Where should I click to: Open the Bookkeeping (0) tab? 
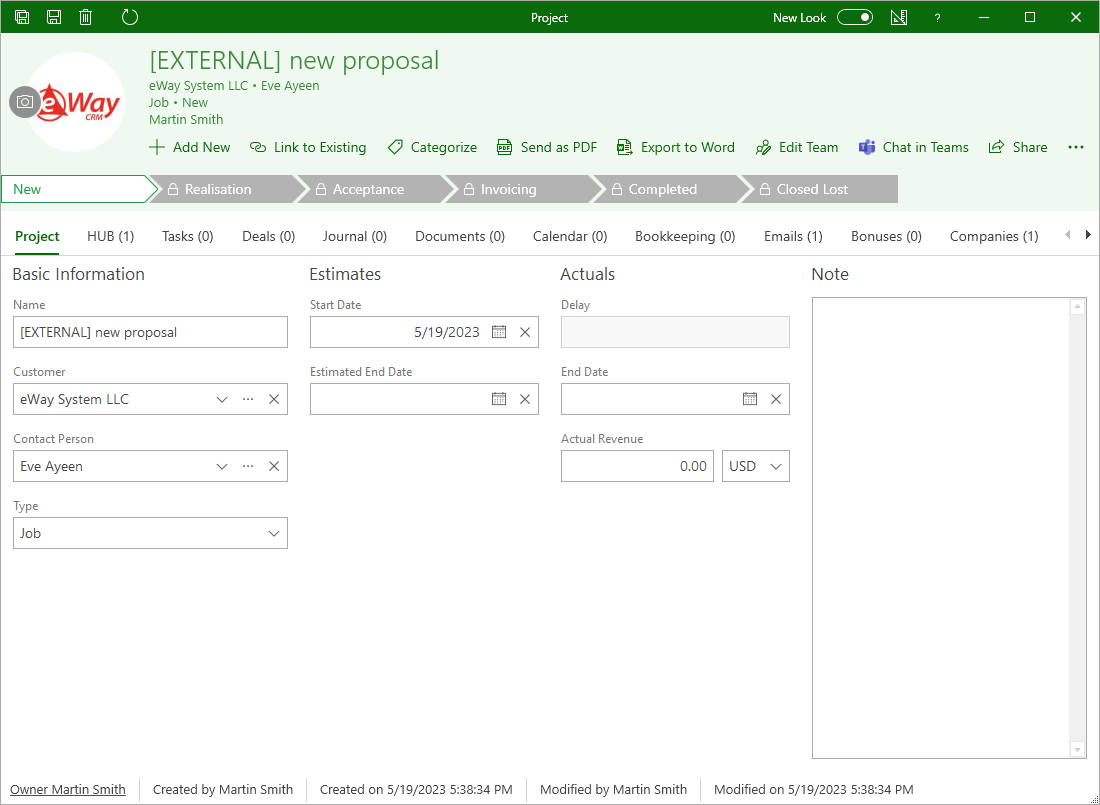[685, 237]
